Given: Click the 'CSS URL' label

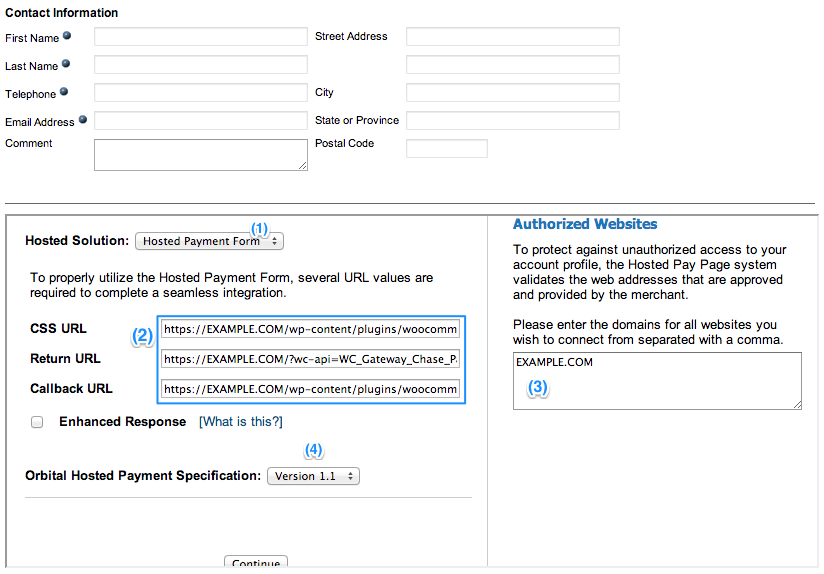Looking at the screenshot, I should pyautogui.click(x=58, y=329).
